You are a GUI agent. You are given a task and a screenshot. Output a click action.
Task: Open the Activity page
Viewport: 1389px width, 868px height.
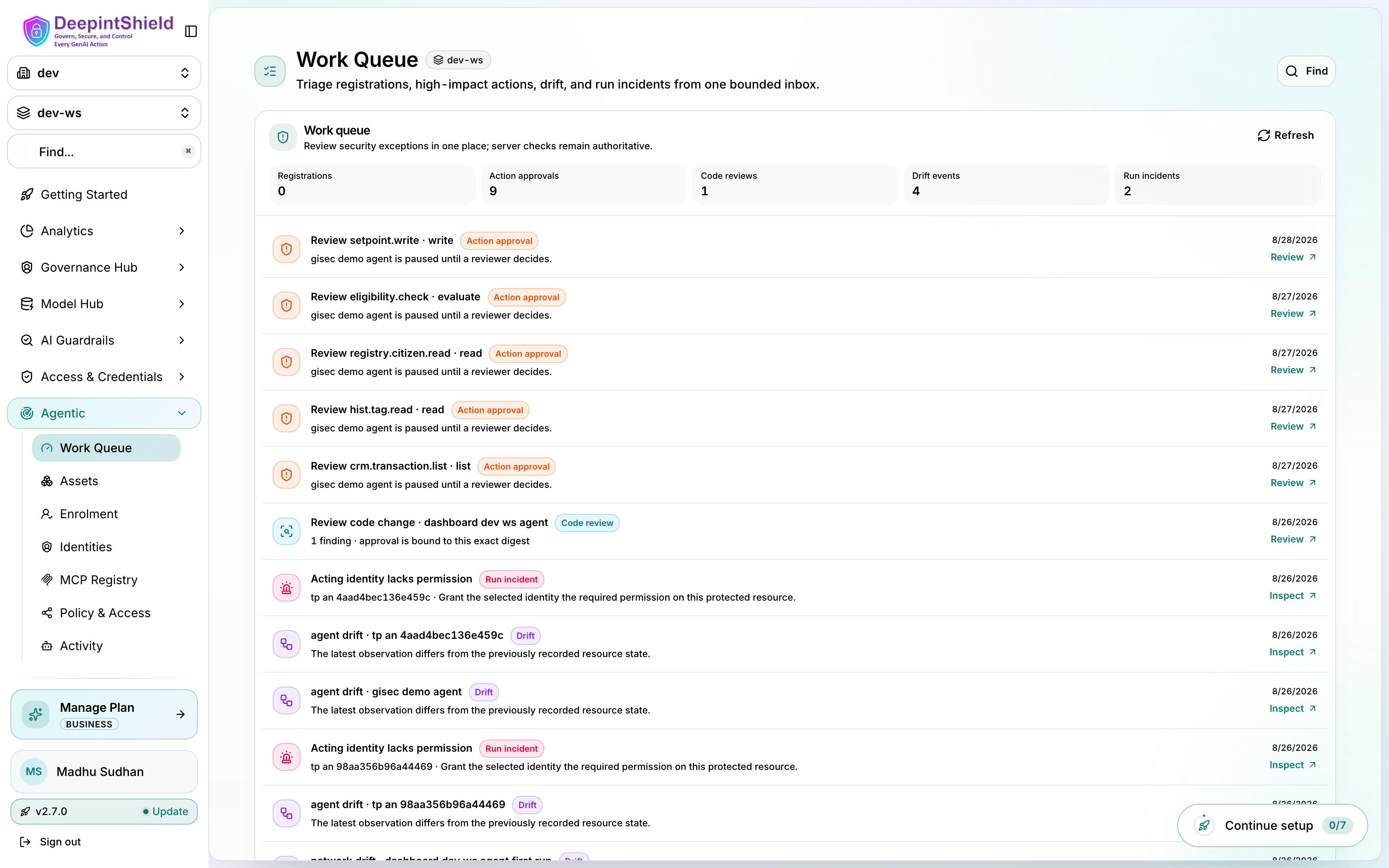pyautogui.click(x=106, y=646)
